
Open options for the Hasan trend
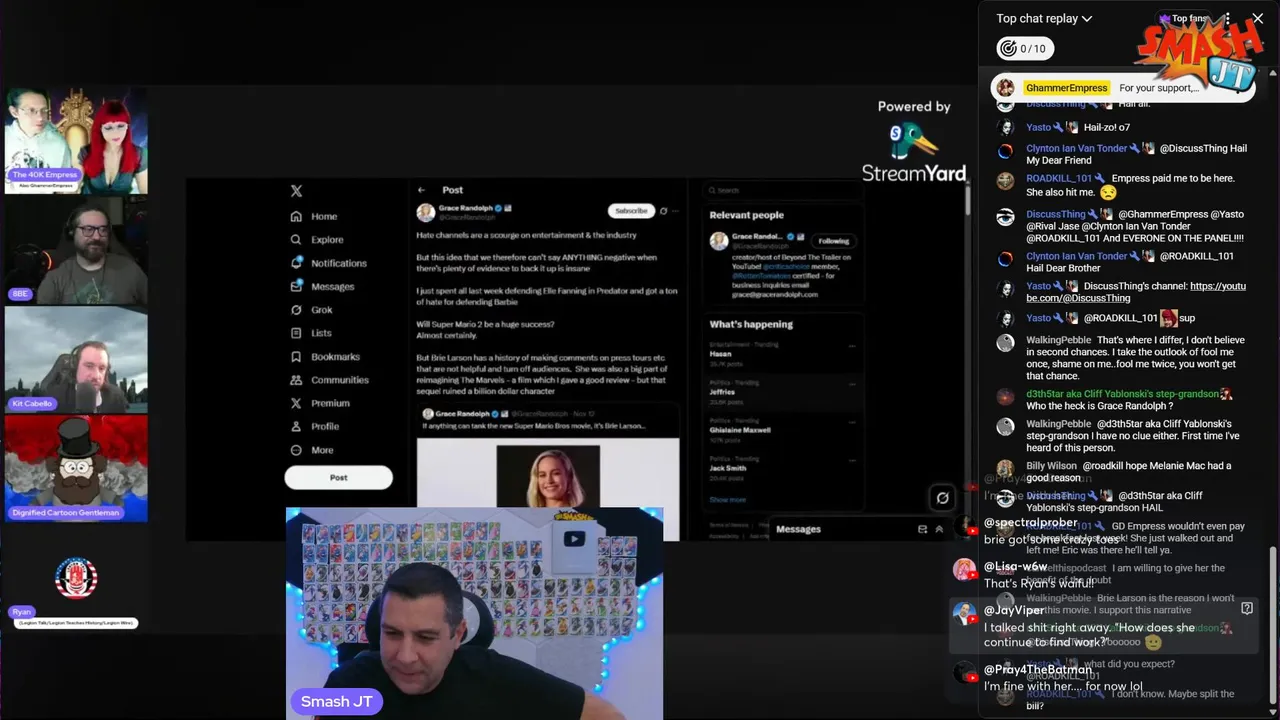pyautogui.click(x=852, y=346)
